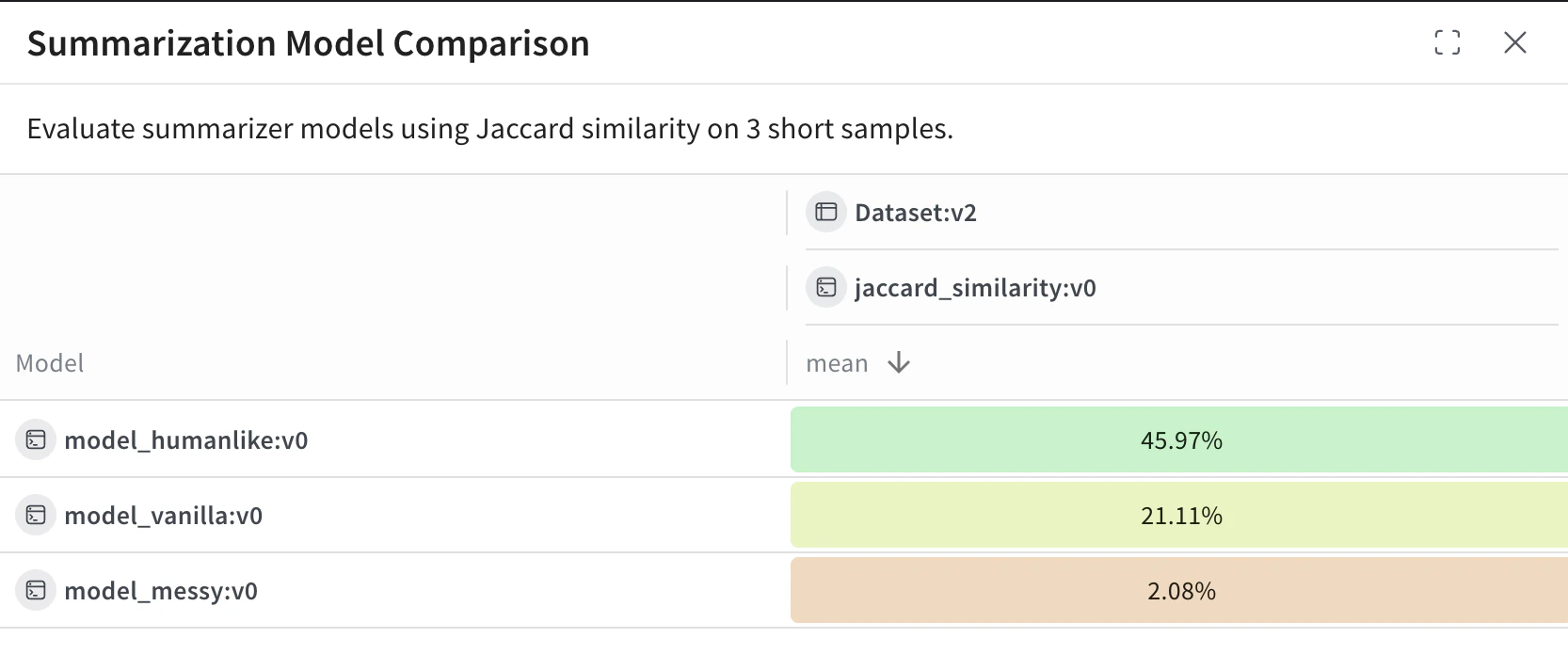Click the Dataset:v2 table icon
The height and width of the screenshot is (670, 1568).
click(x=825, y=213)
